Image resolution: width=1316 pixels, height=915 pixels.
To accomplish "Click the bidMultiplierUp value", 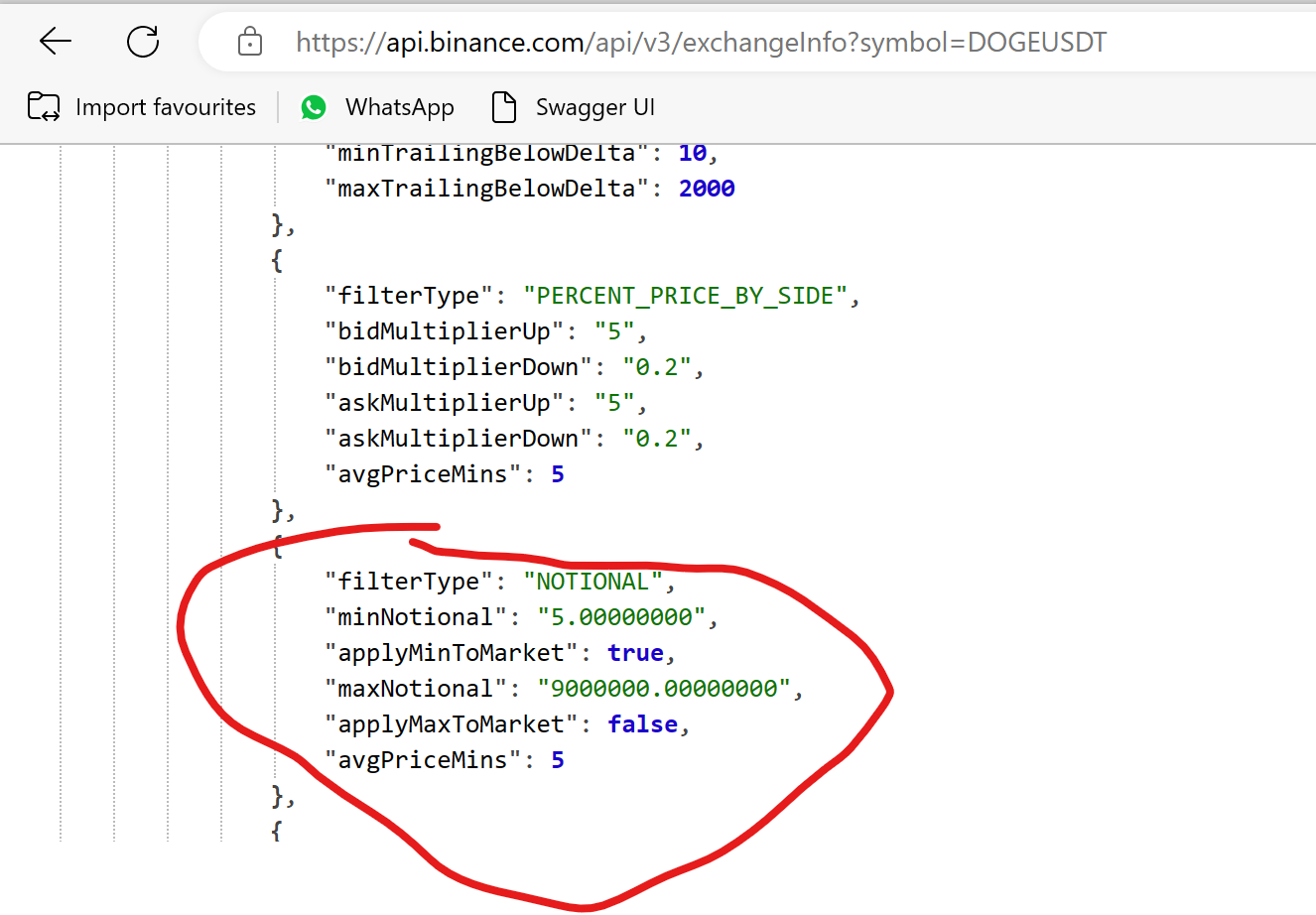I will (616, 330).
